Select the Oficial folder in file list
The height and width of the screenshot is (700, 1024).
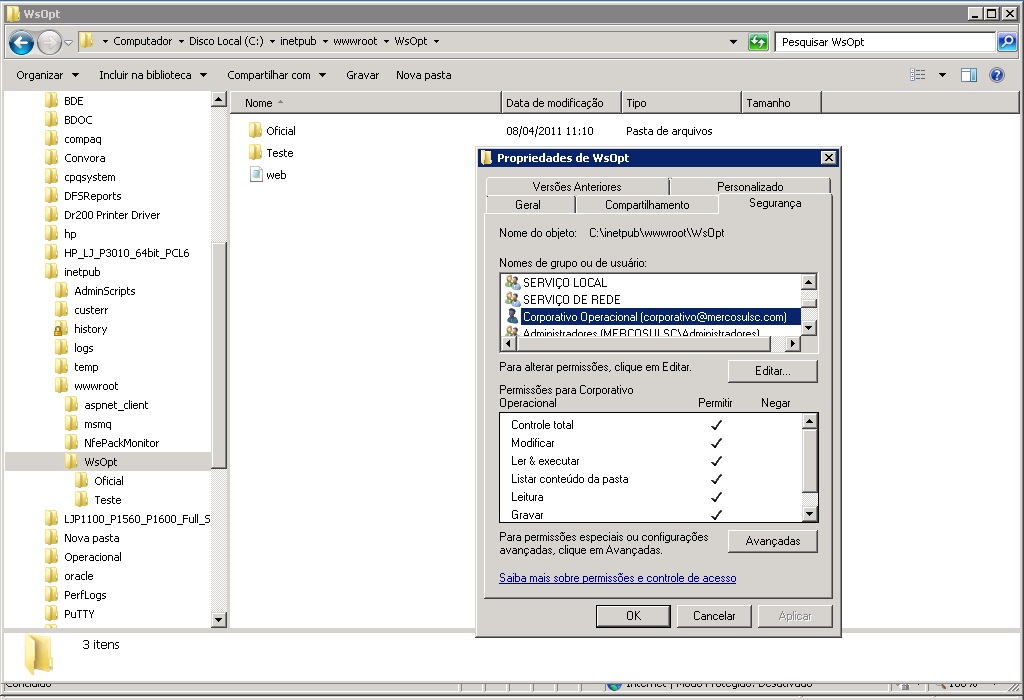click(280, 131)
